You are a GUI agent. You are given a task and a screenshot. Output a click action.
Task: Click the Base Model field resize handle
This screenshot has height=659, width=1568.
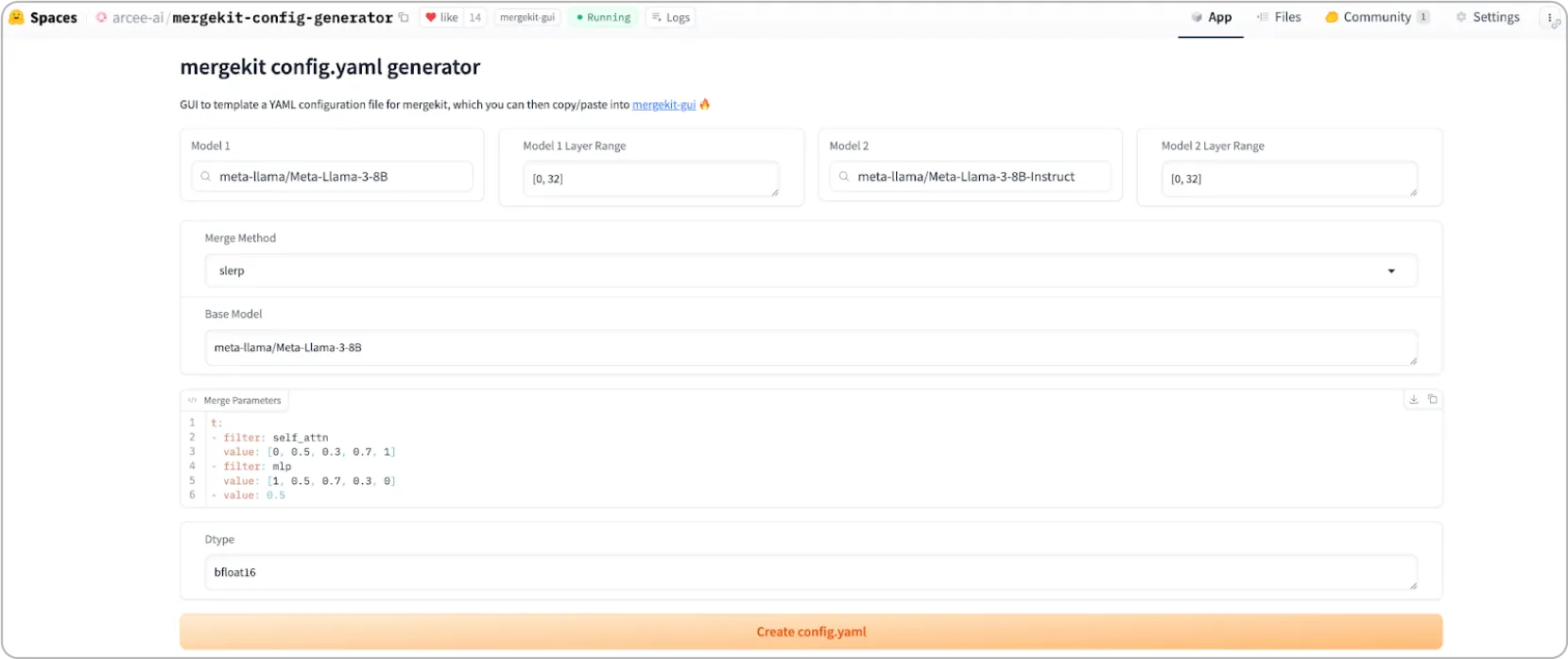pos(1413,361)
